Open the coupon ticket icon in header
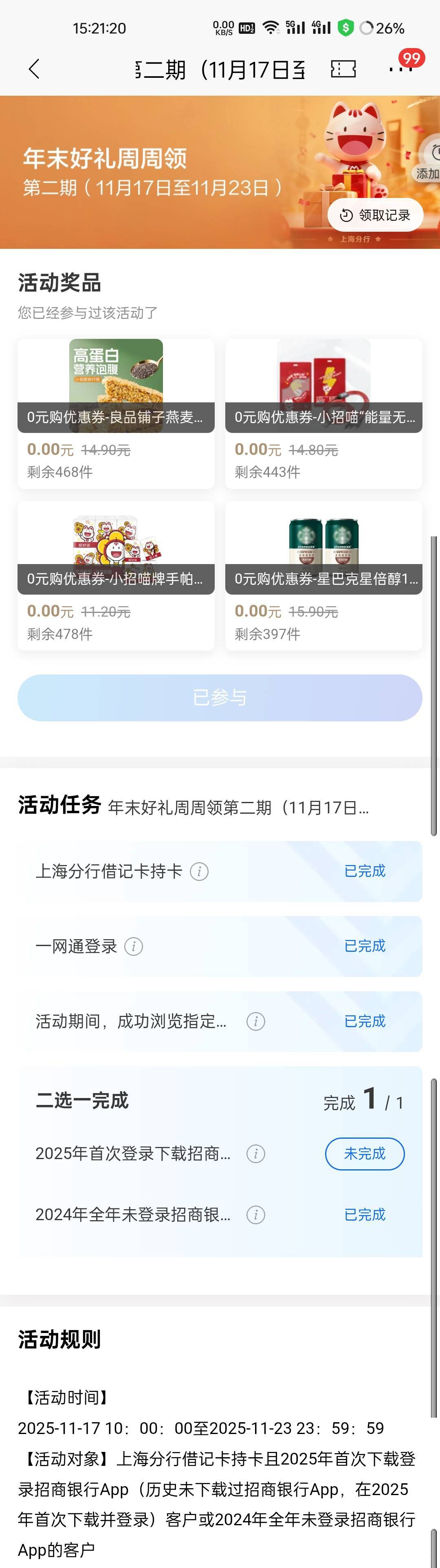This screenshot has width=440, height=1568. (343, 69)
